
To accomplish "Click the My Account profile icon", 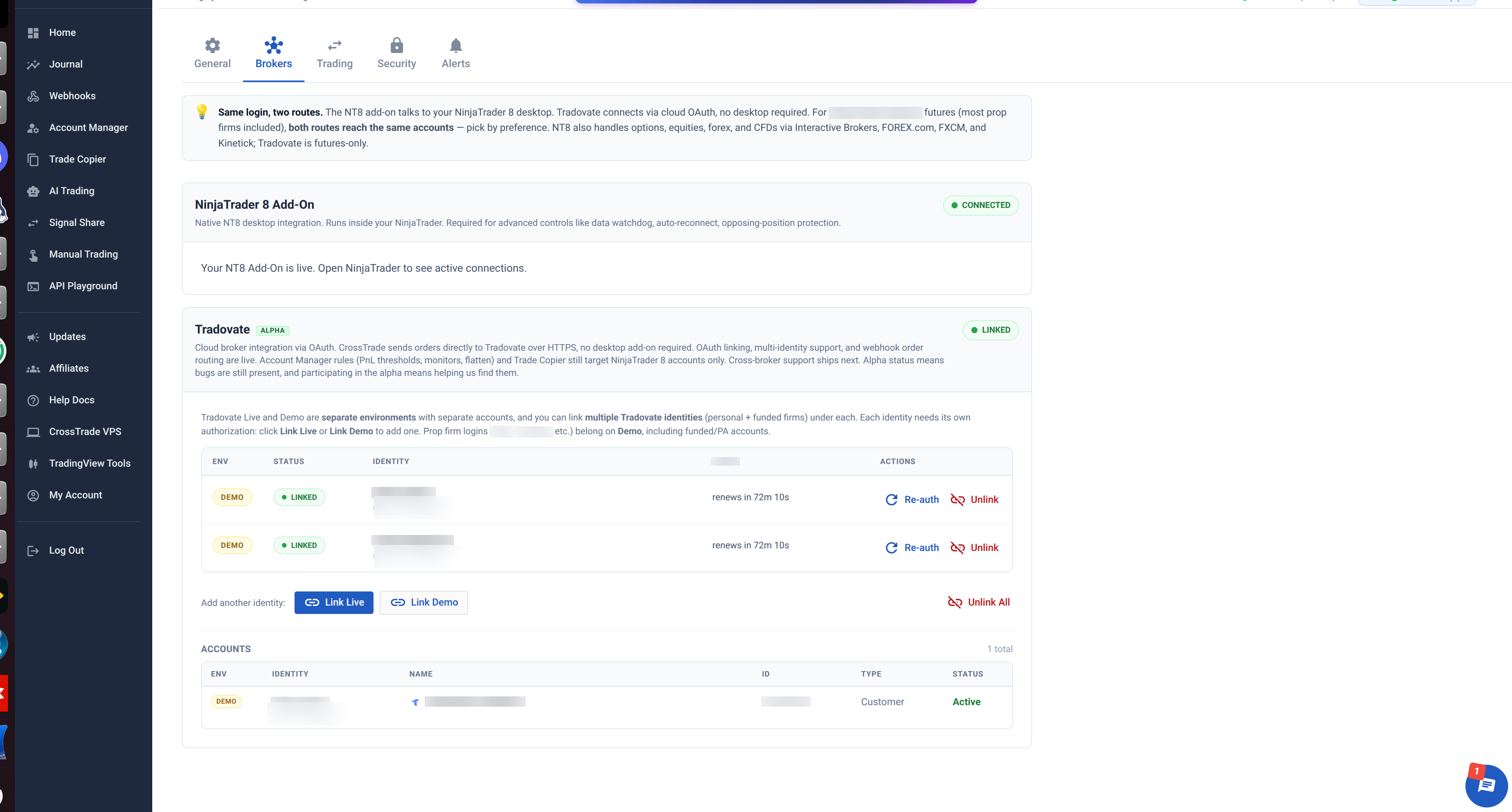I will (34, 496).
